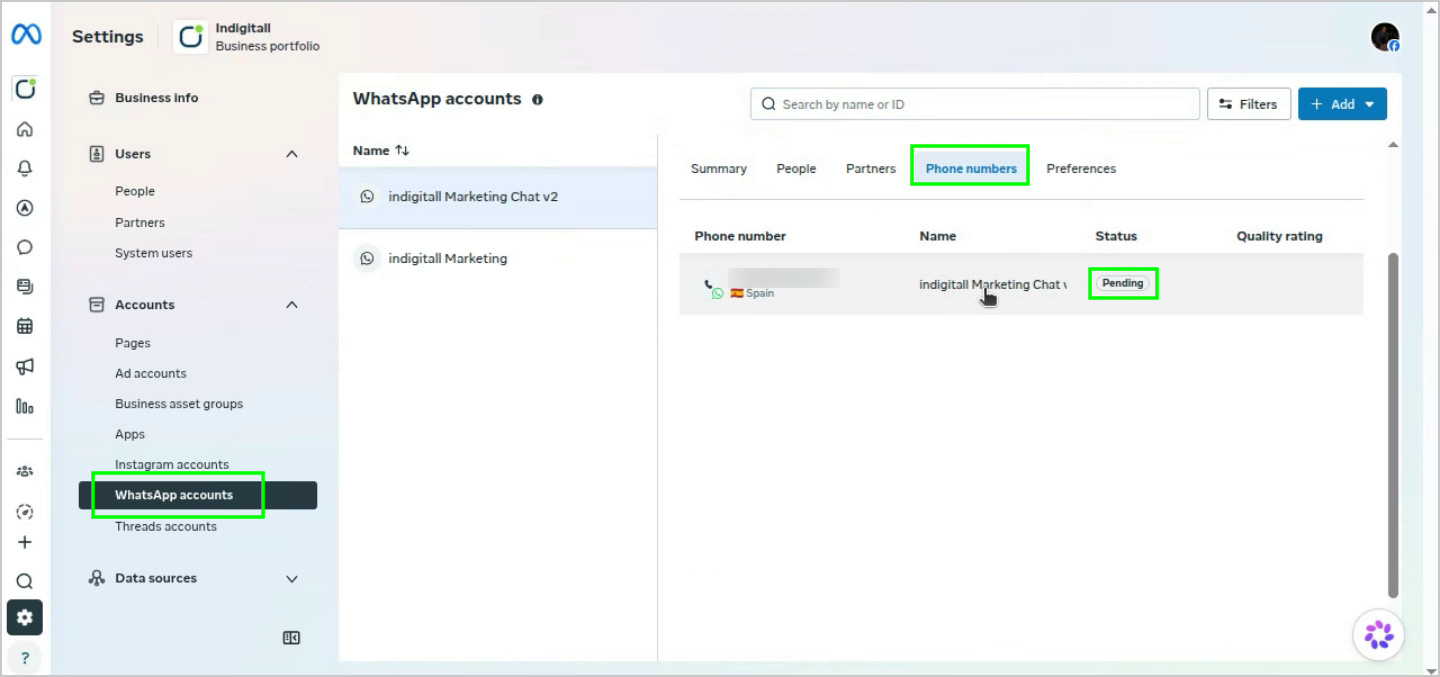Open the Home icon in left rail
Viewport: 1440px width, 677px height.
(x=25, y=129)
